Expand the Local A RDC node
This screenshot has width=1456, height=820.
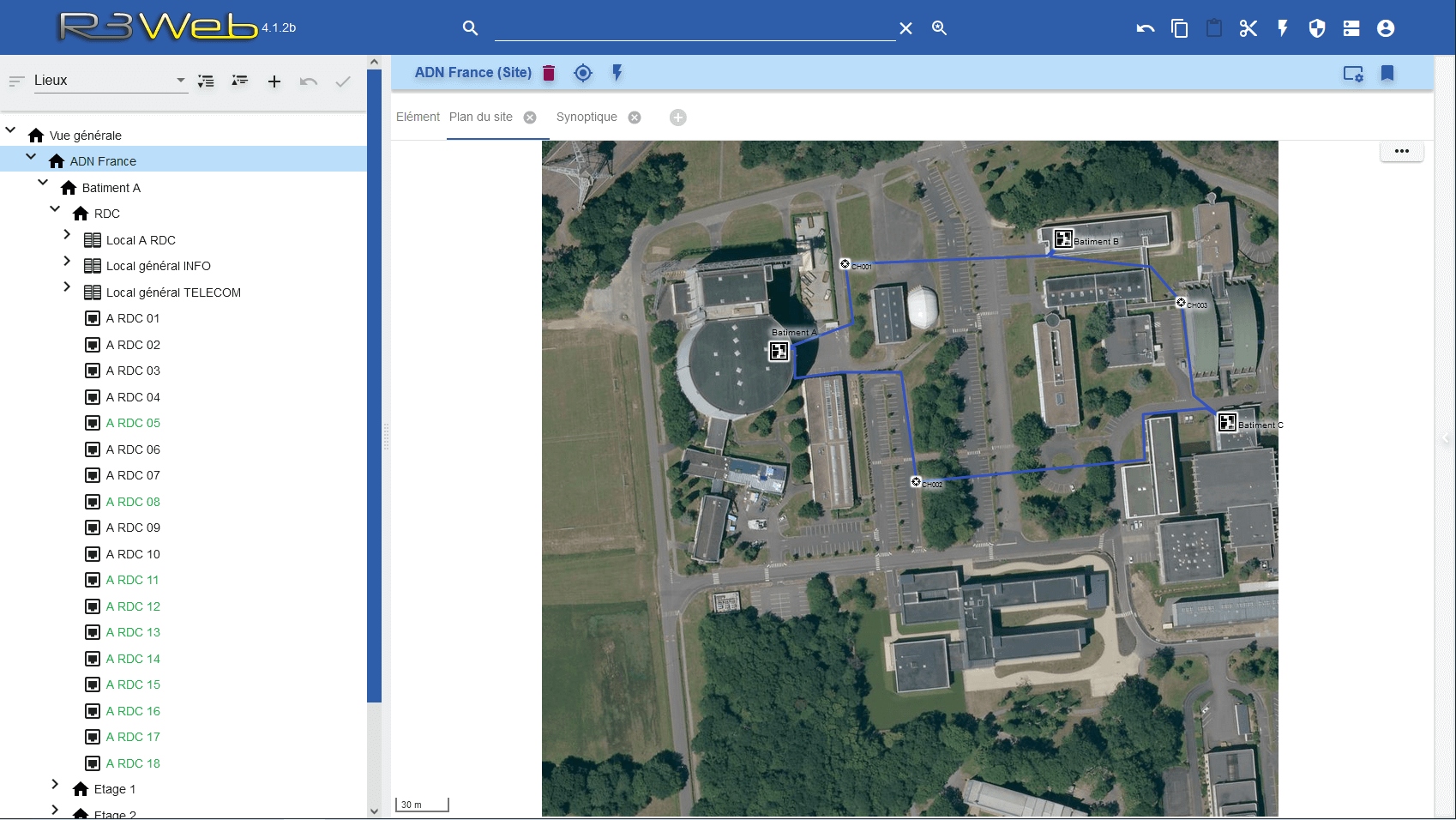(x=67, y=235)
